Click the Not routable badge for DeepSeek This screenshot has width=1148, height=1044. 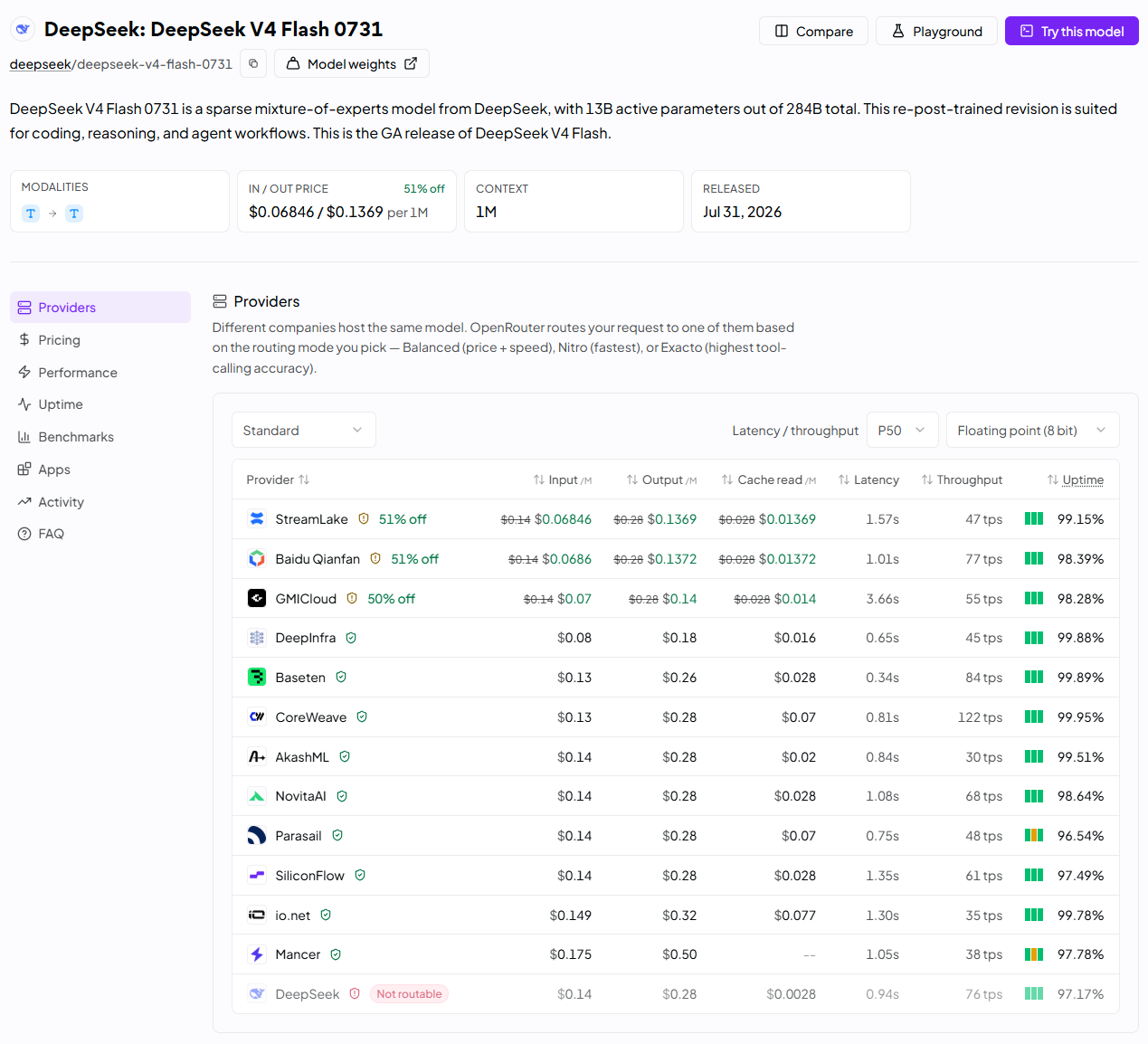click(x=409, y=994)
